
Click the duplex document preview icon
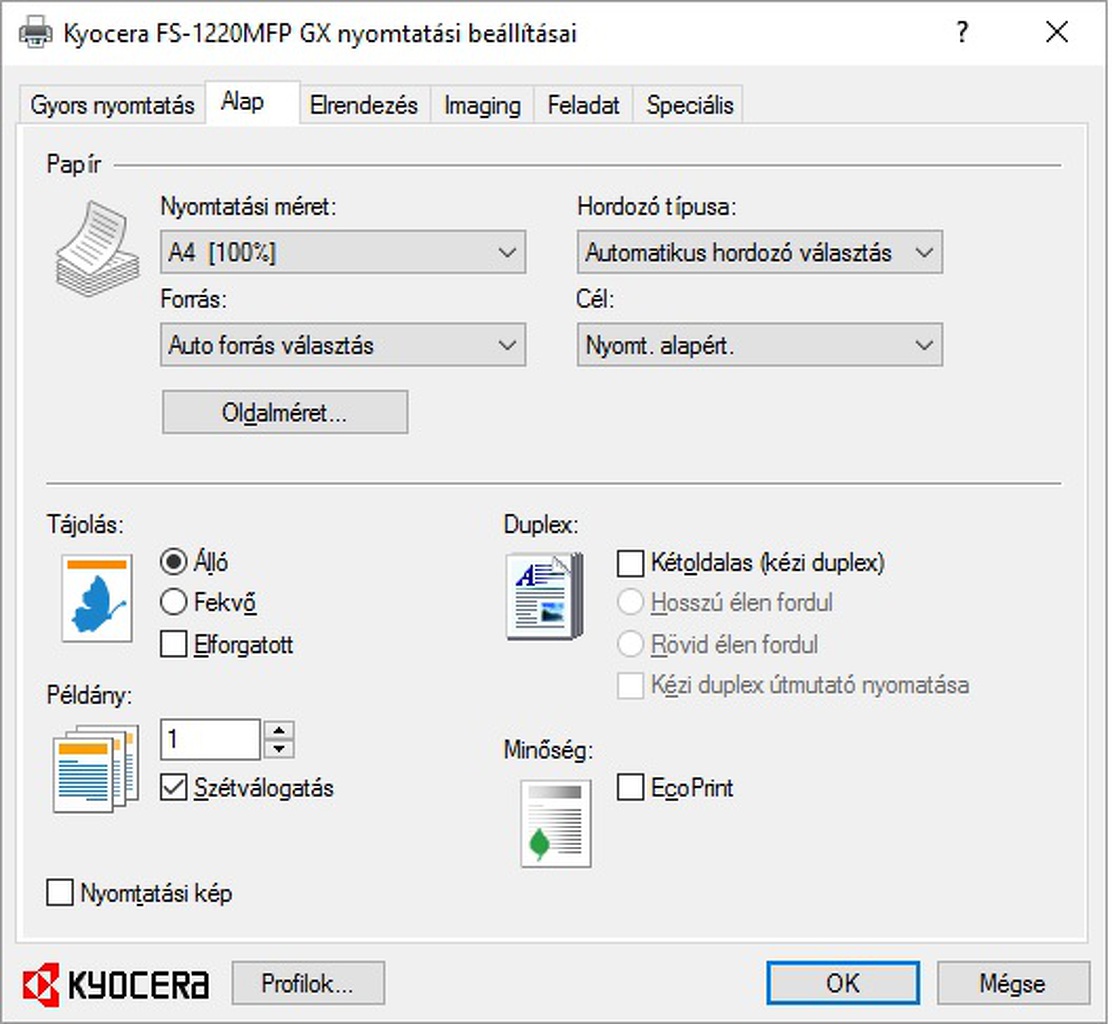point(543,598)
